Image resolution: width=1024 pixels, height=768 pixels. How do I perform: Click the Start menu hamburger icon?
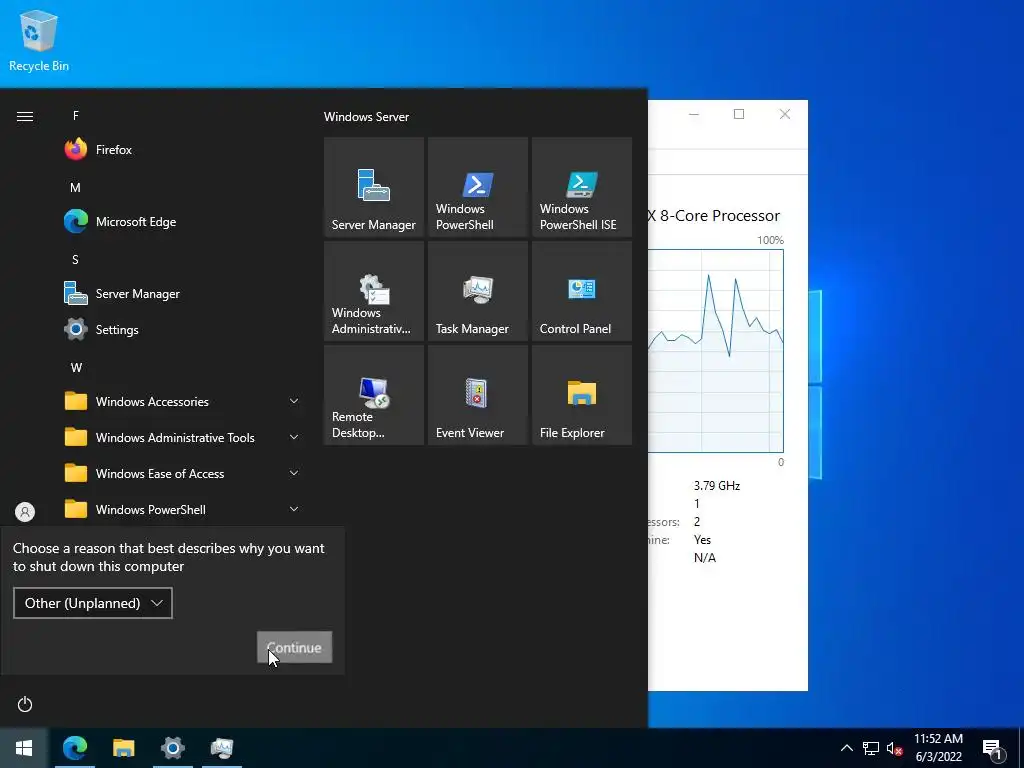tap(25, 116)
